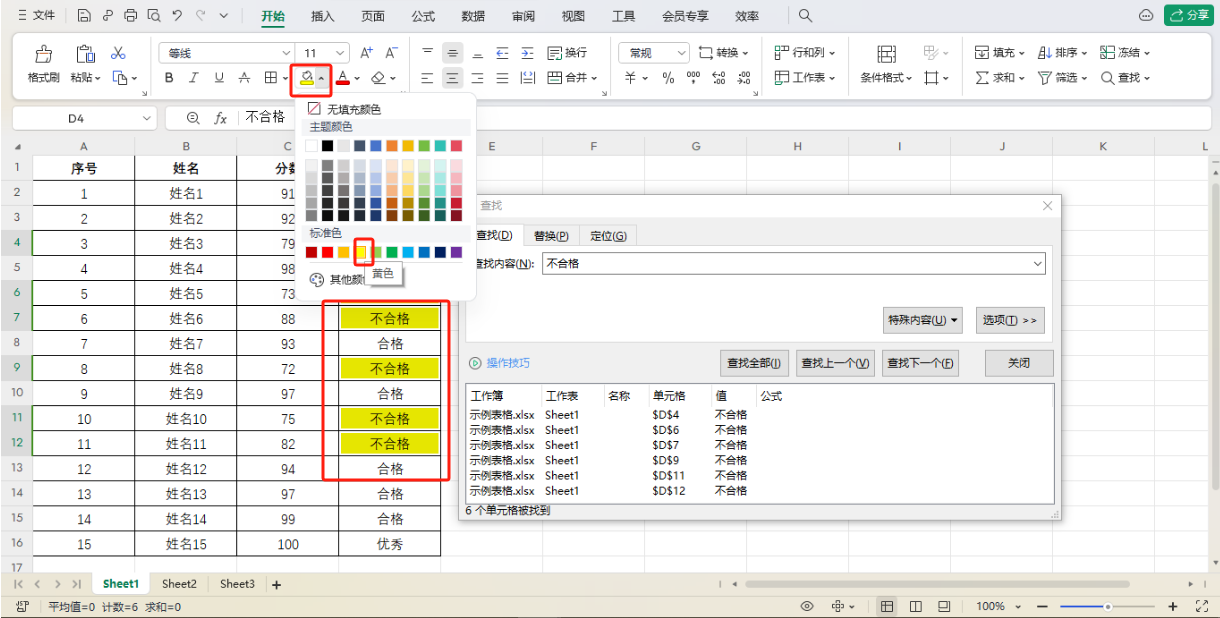Screen dimensions: 1220x618
Task: Click the search magnifier in the tab bar
Action: click(x=805, y=16)
